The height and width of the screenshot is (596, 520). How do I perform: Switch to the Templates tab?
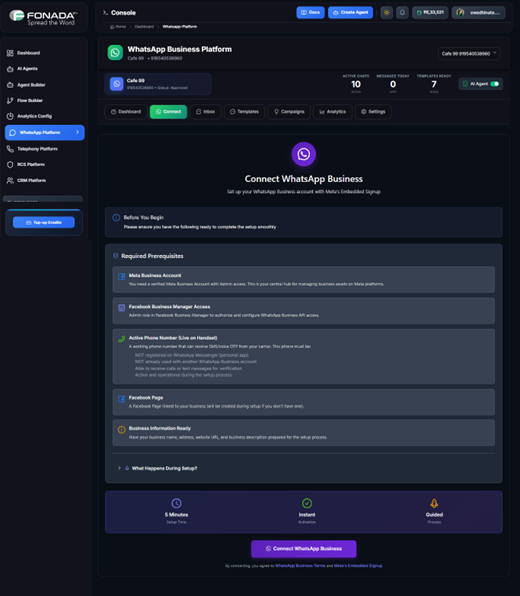244,112
